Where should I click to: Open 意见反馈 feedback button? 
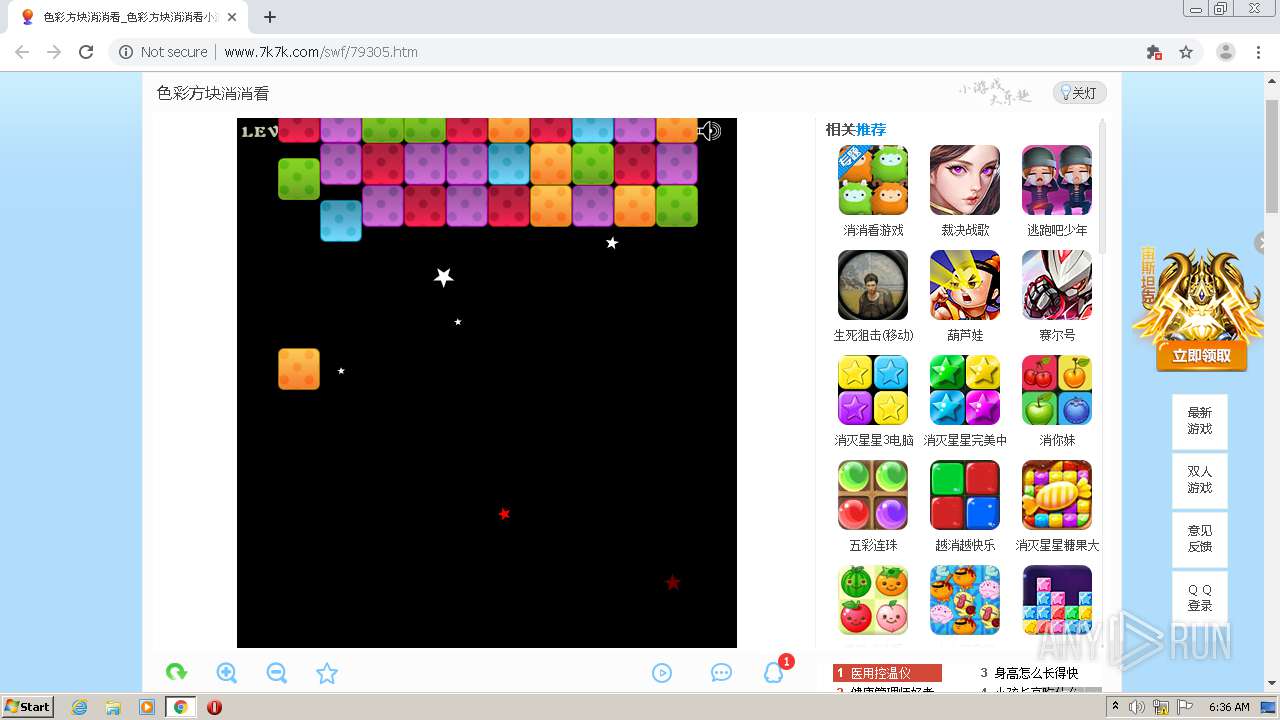point(1200,539)
